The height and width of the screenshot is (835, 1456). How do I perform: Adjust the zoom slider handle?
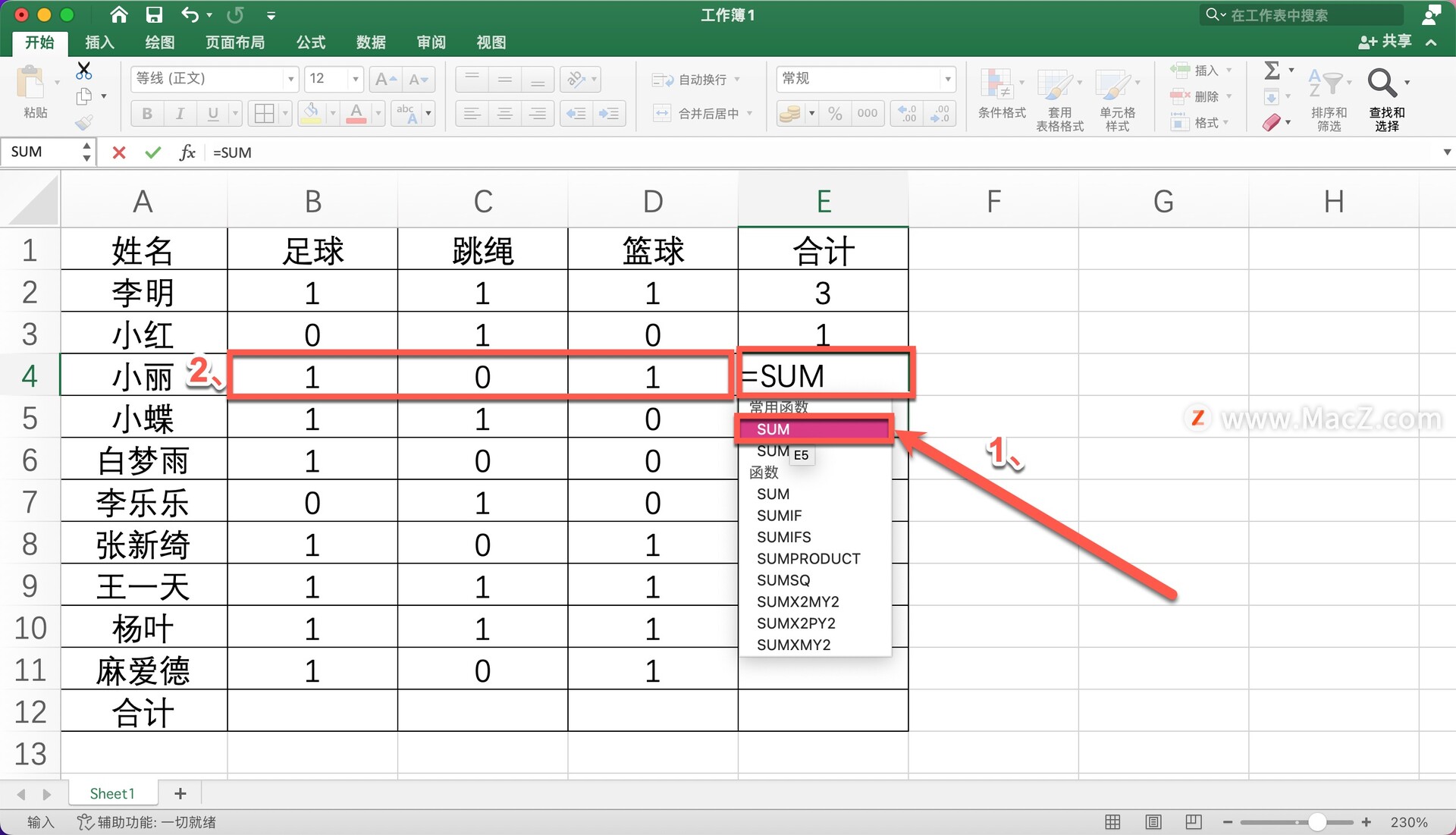click(x=1318, y=822)
